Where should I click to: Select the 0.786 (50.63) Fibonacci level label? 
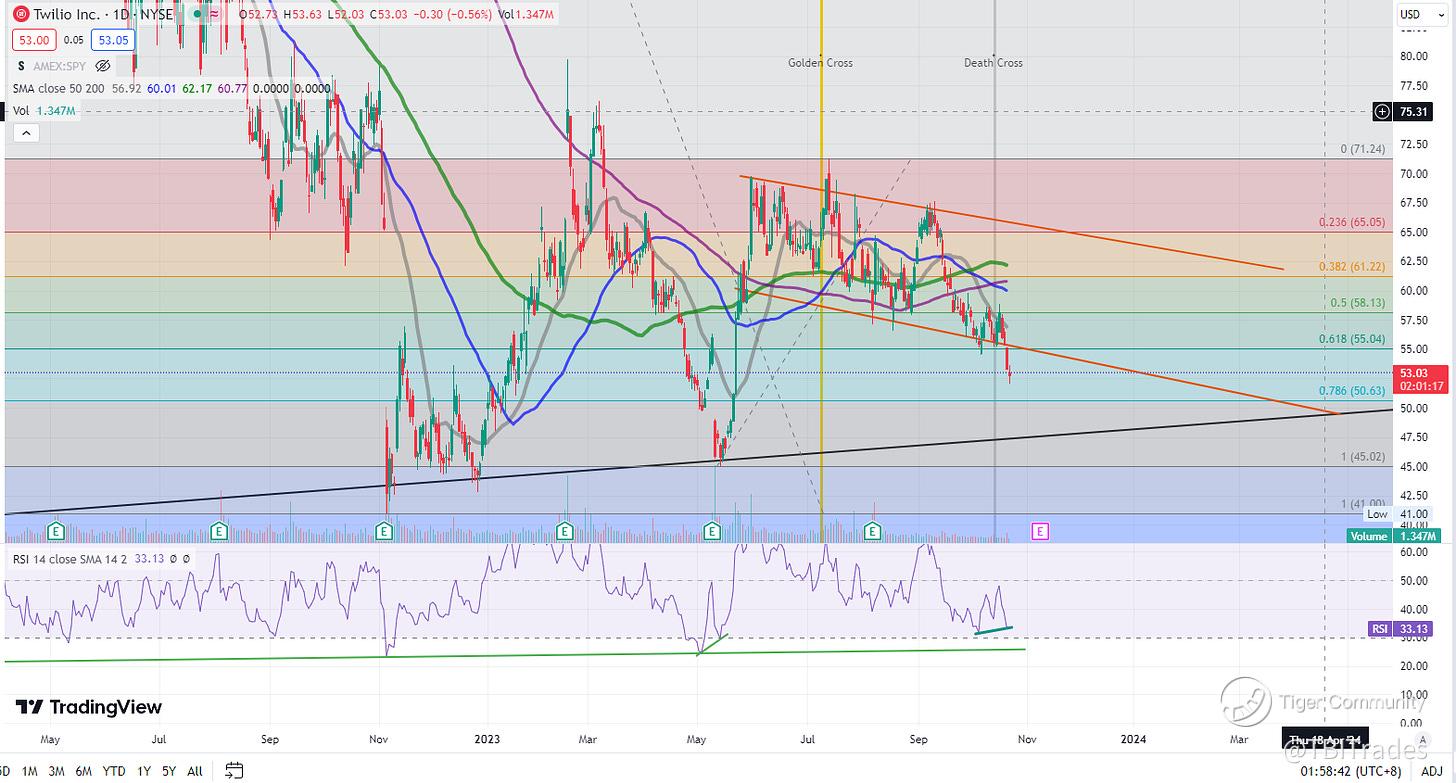[1352, 391]
